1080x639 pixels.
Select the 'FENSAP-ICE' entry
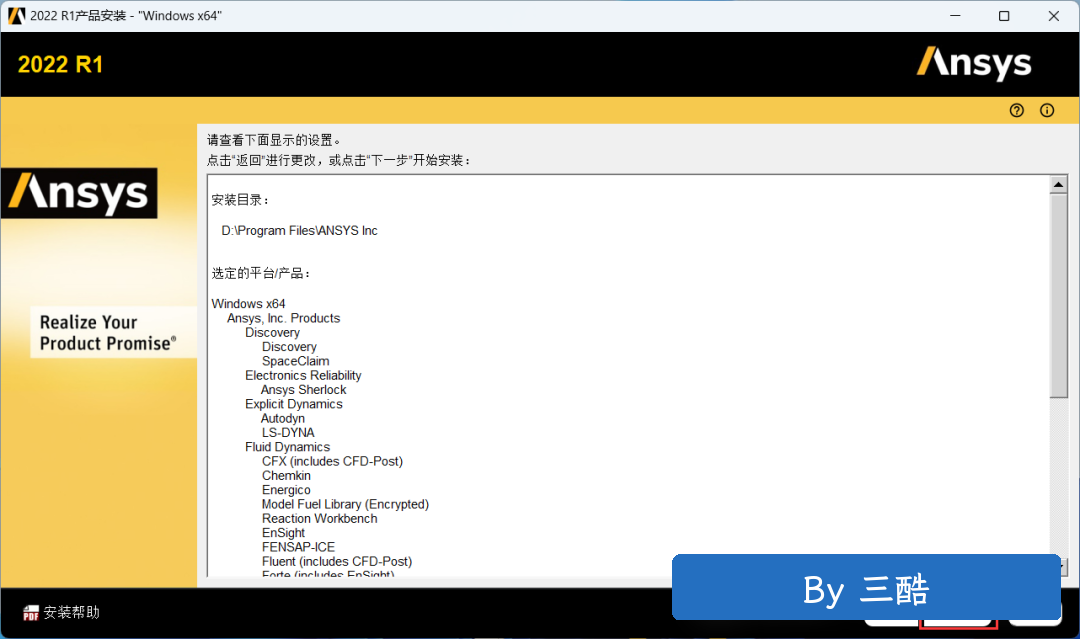[298, 547]
